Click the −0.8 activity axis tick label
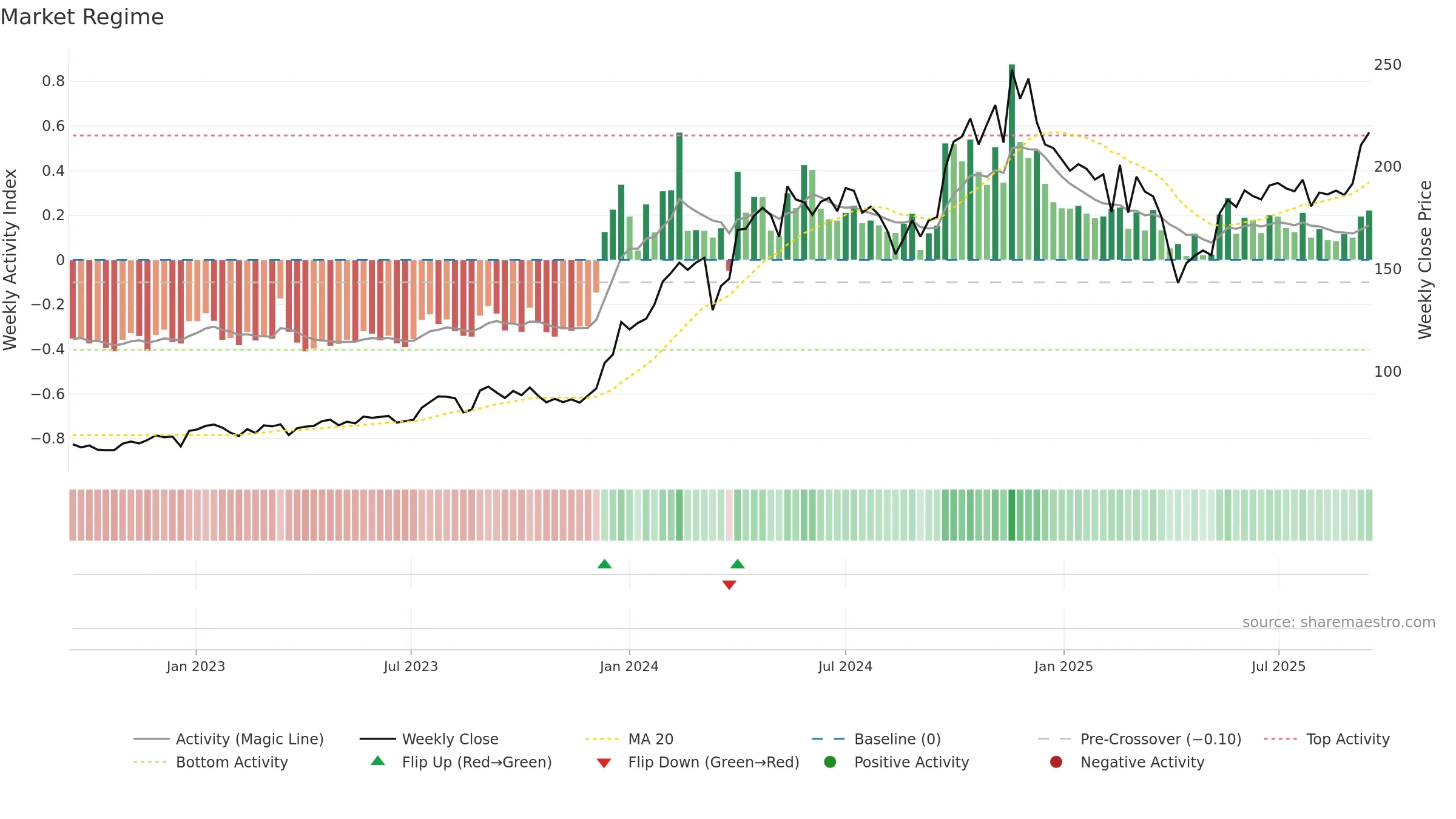This screenshot has width=1456, height=819. (47, 438)
